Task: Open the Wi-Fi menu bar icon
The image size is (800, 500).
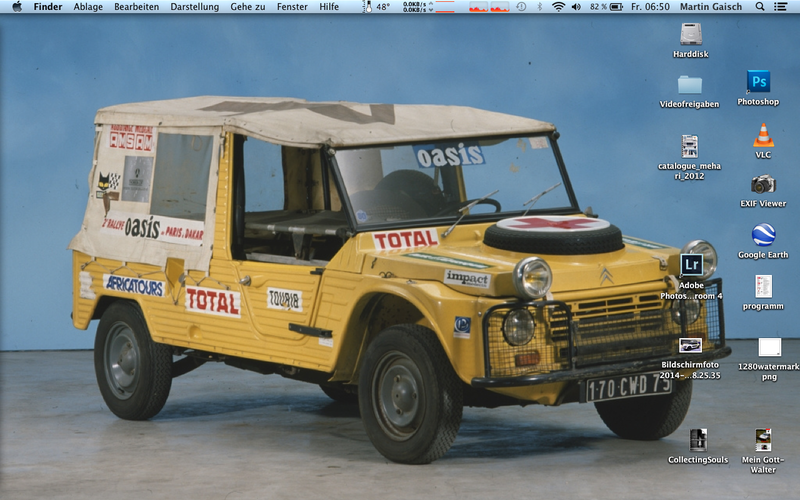Action: [x=559, y=7]
